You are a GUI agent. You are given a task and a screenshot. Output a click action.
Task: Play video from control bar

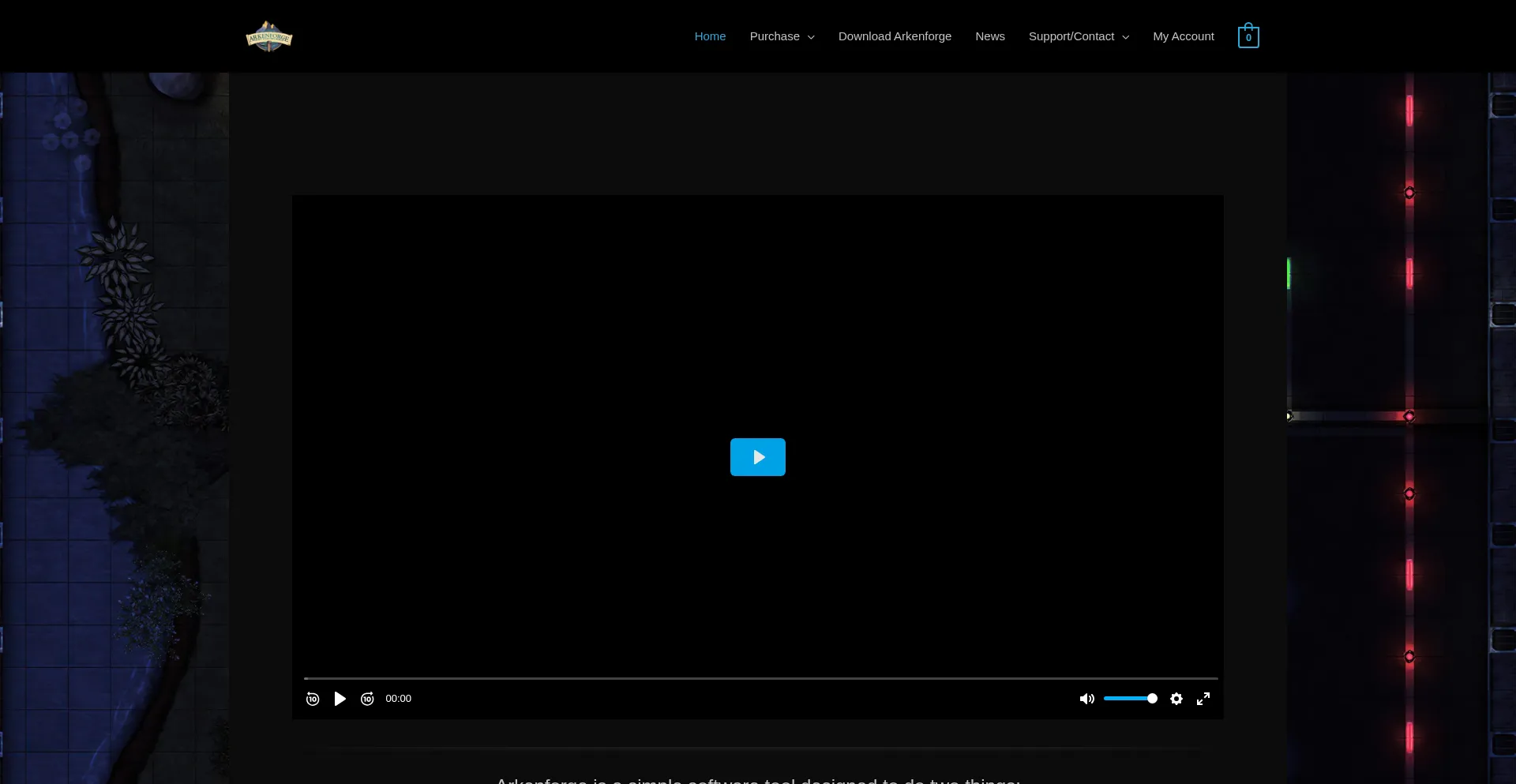pos(340,699)
